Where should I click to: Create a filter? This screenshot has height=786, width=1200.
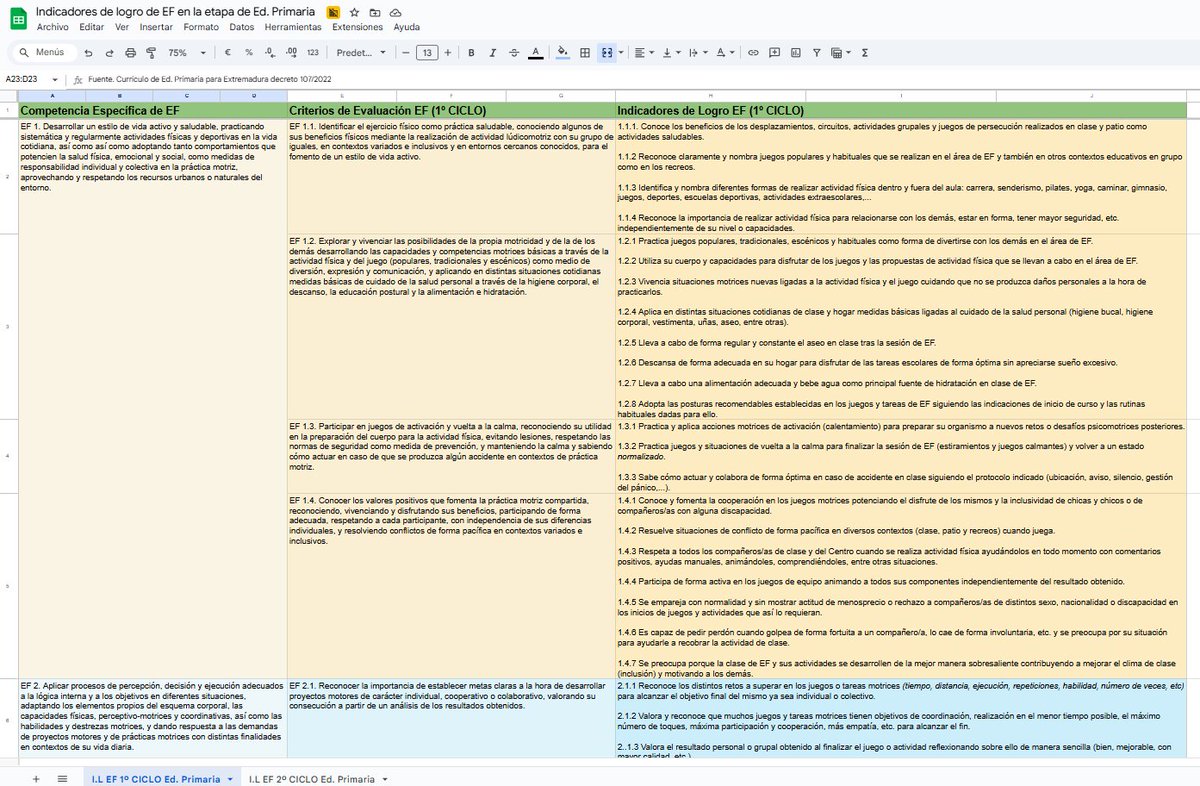pos(816,52)
